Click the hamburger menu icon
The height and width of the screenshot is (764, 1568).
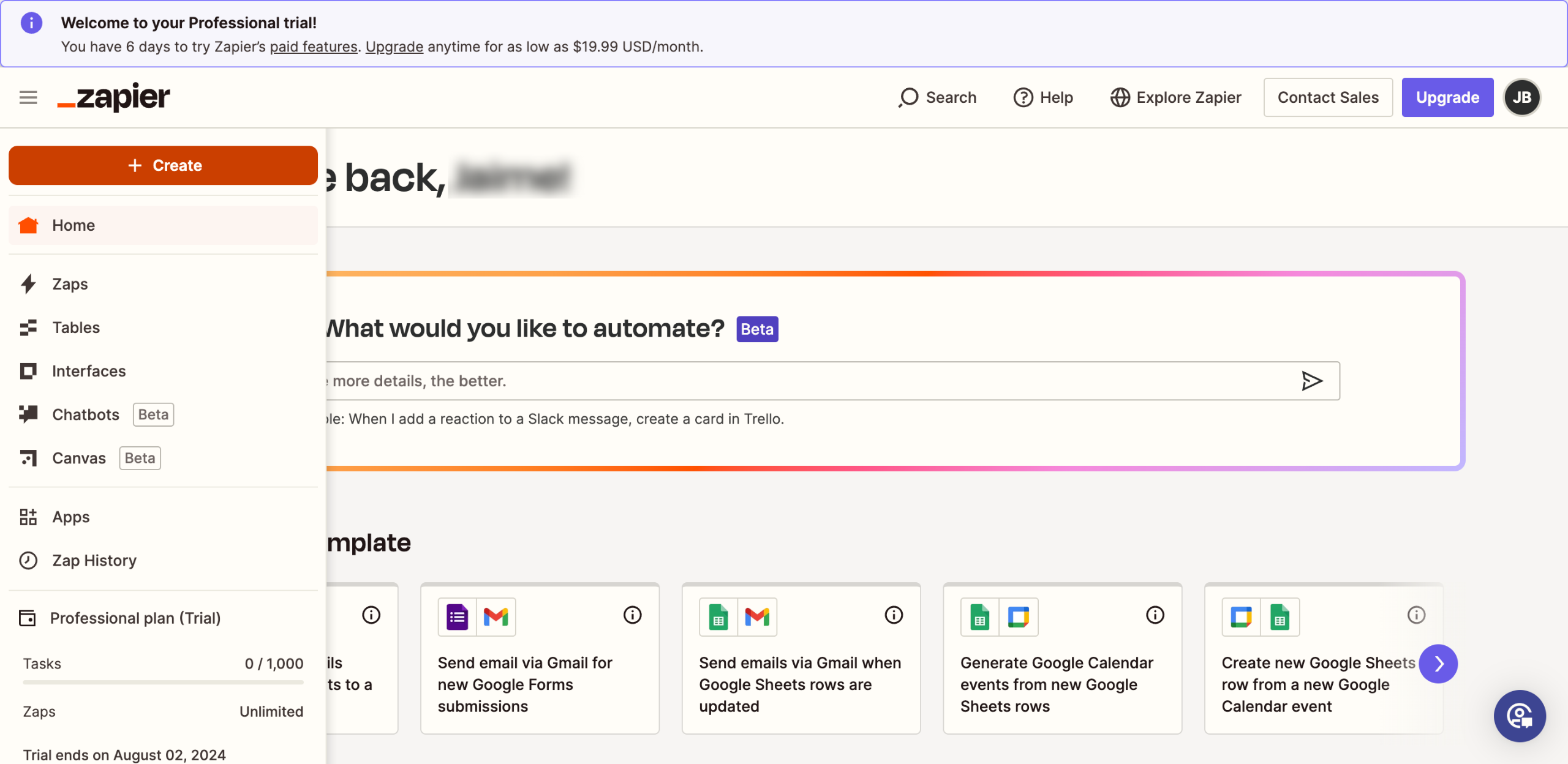28,97
